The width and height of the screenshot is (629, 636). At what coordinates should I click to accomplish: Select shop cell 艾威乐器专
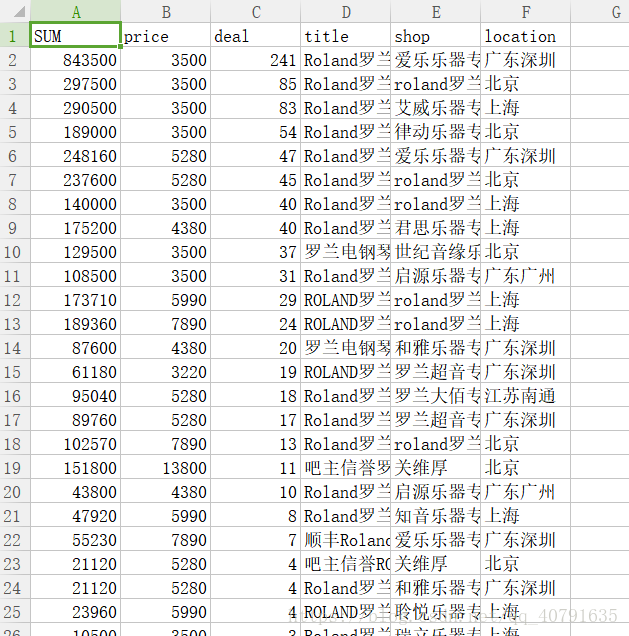(x=436, y=107)
